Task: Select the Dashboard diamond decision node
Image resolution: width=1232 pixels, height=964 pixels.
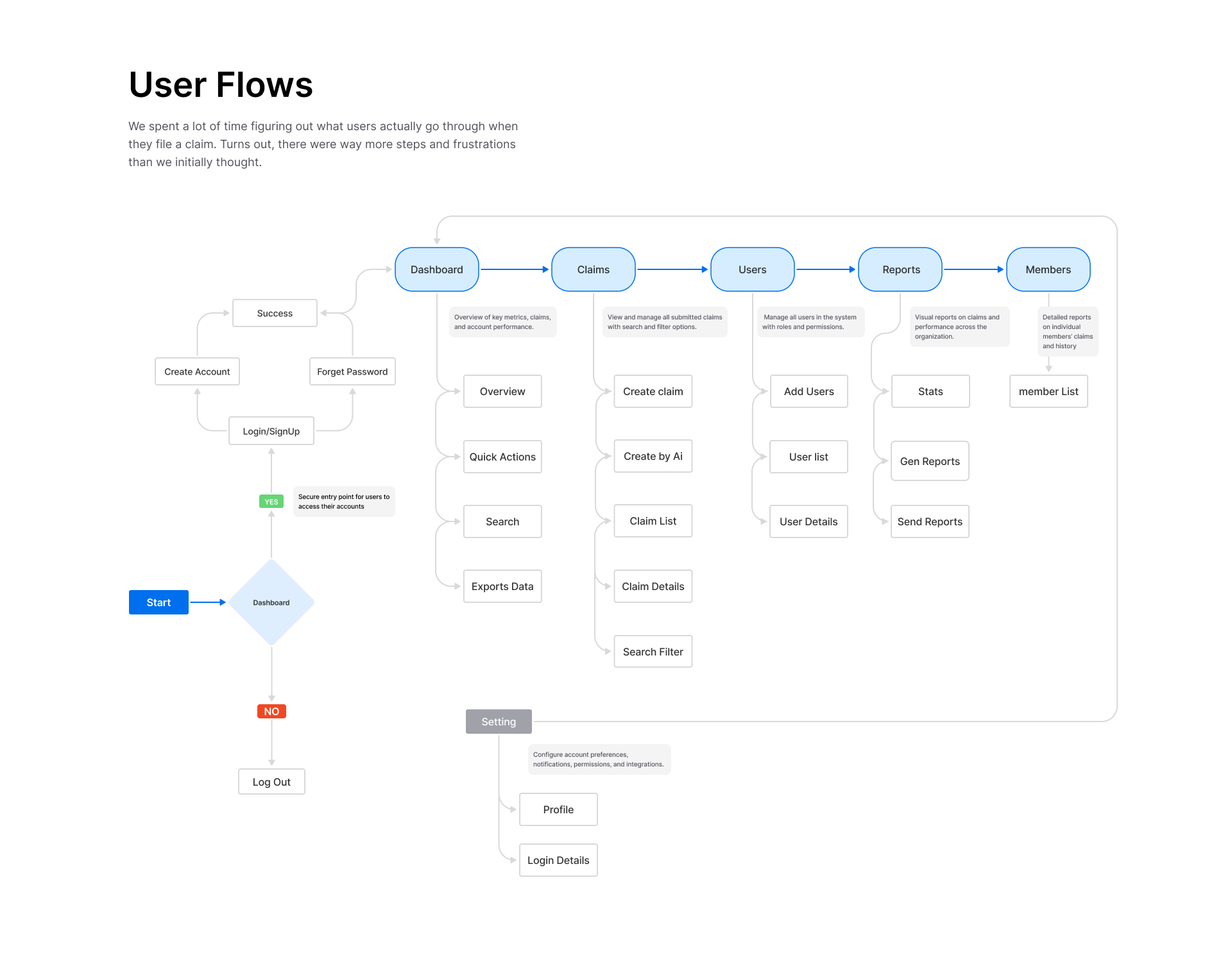Action: [x=271, y=602]
